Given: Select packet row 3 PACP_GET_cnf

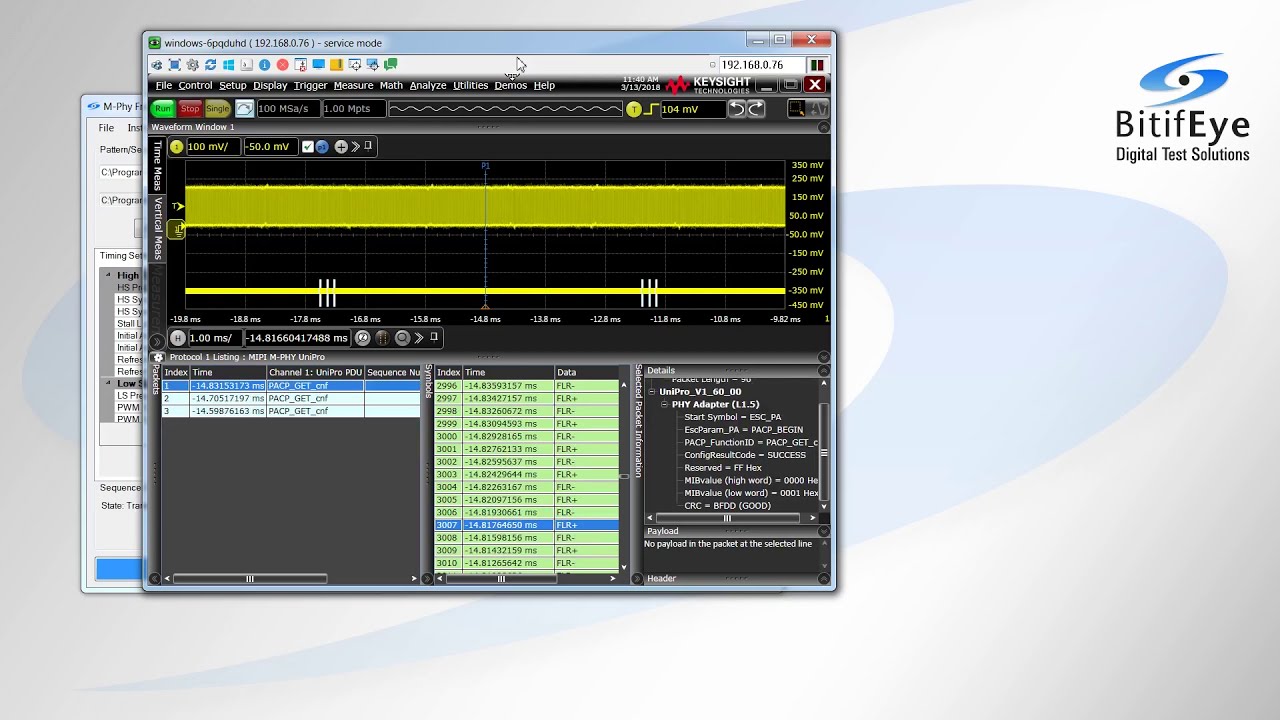Looking at the screenshot, I should coord(291,411).
